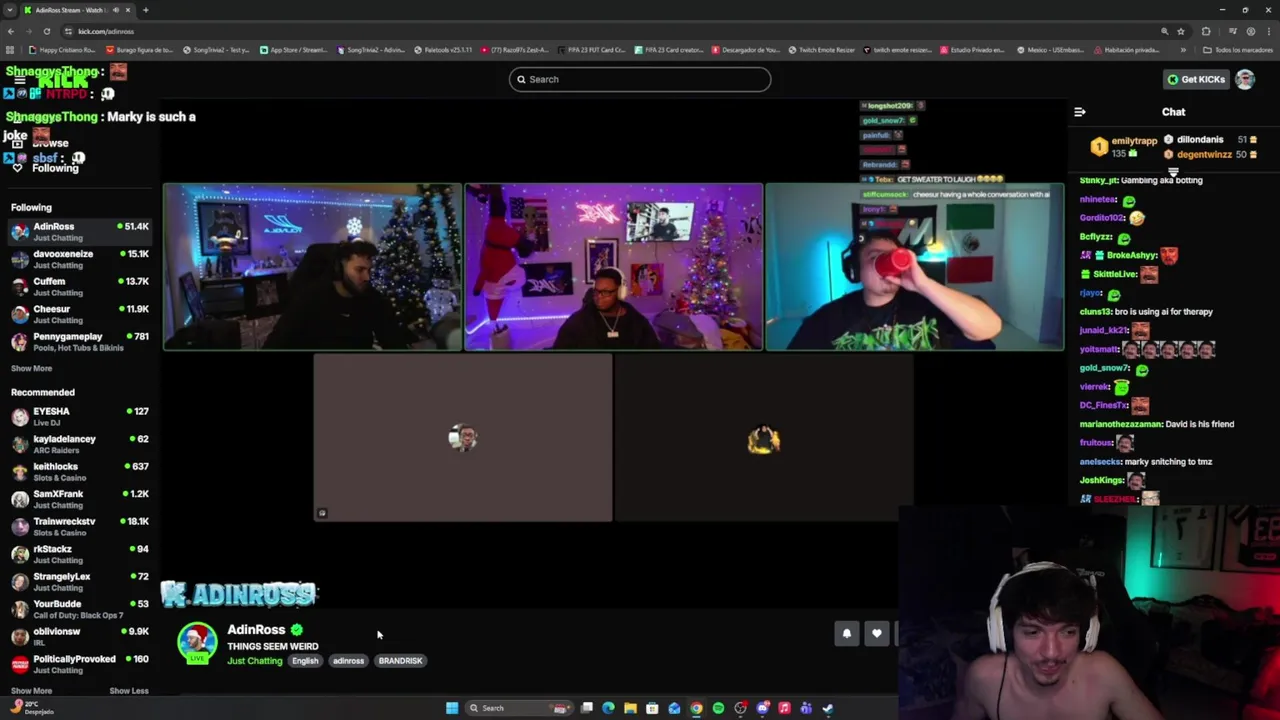
Task: Open Cheesur channel in sidebar
Action: pos(80,314)
